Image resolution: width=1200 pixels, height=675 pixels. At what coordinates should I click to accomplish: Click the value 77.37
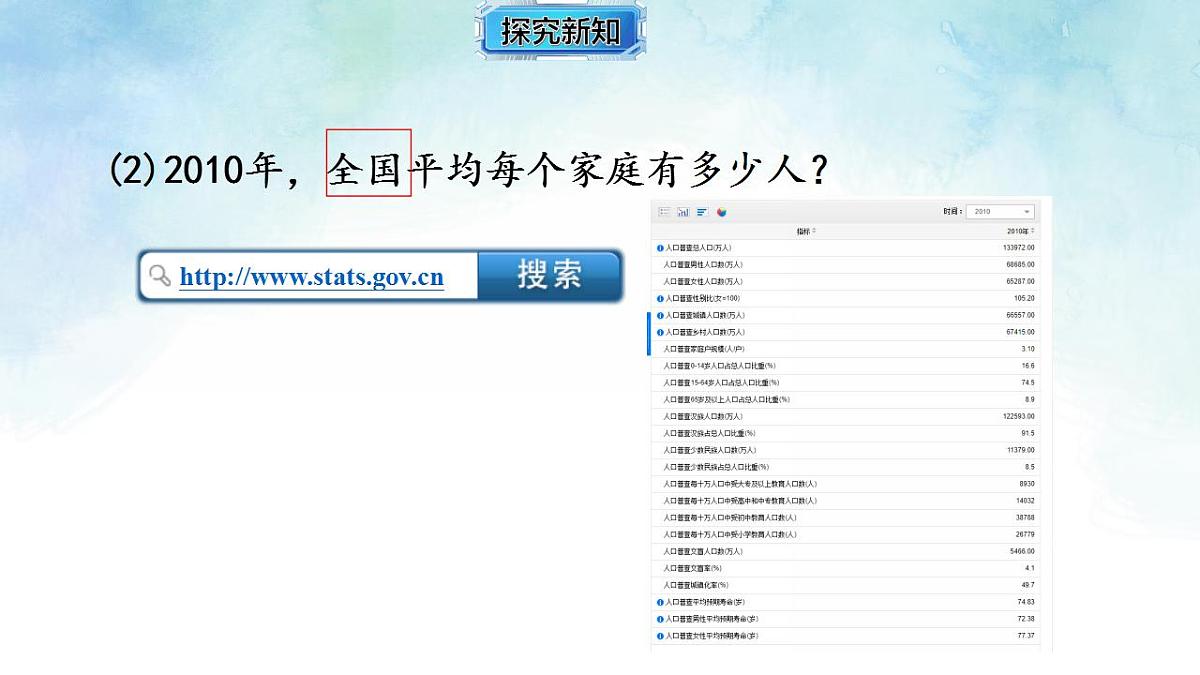[1026, 636]
